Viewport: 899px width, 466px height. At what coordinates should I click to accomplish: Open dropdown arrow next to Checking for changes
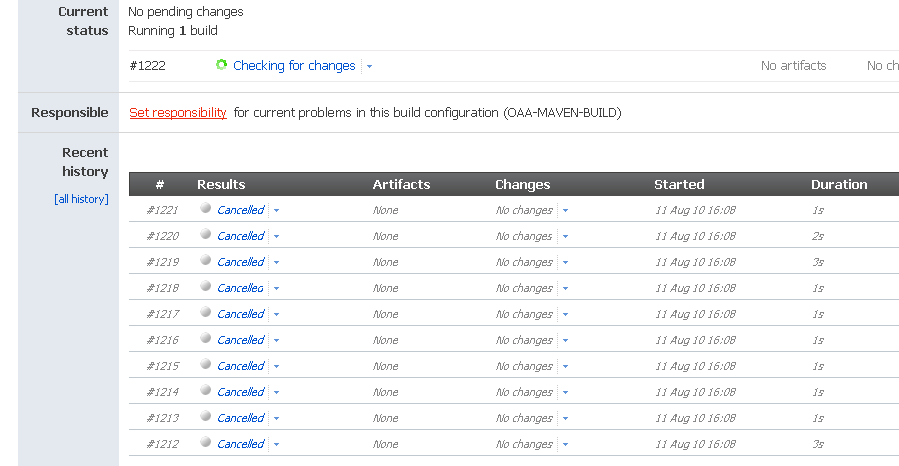[369, 66]
